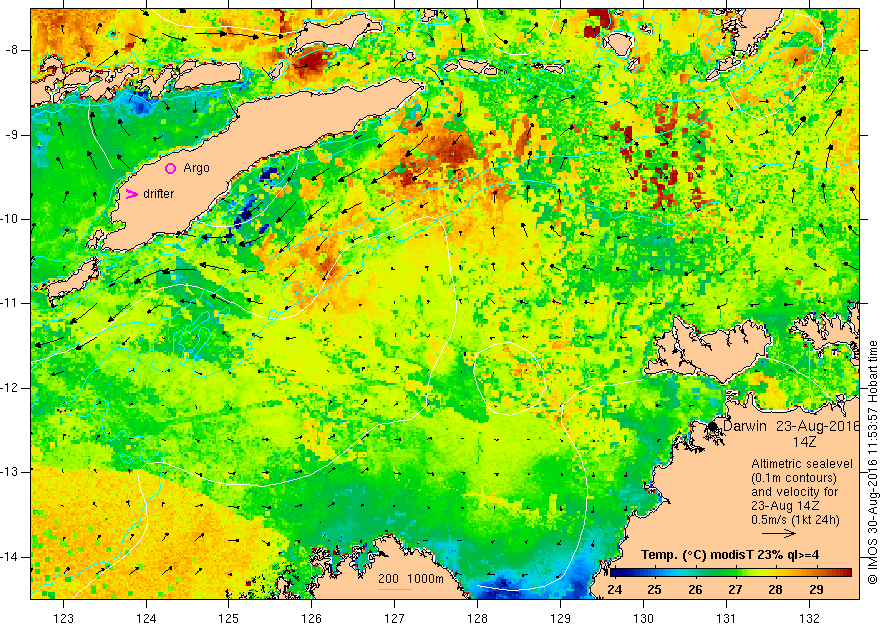This screenshot has width=880, height=630.
Task: Click the '0.5m/s (1kt 24h)' legend text
Action: coord(796,520)
